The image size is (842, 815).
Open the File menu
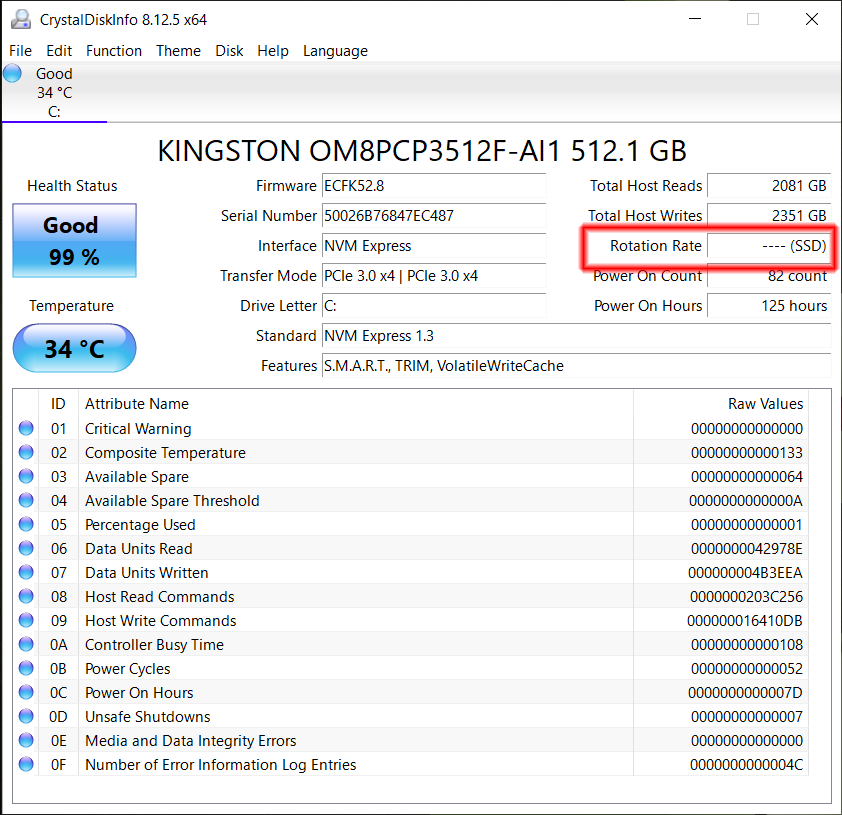click(20, 51)
